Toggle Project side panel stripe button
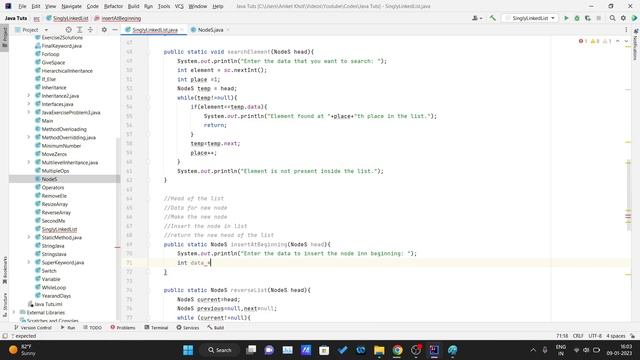Image resolution: width=640 pixels, height=360 pixels. coord(5,37)
